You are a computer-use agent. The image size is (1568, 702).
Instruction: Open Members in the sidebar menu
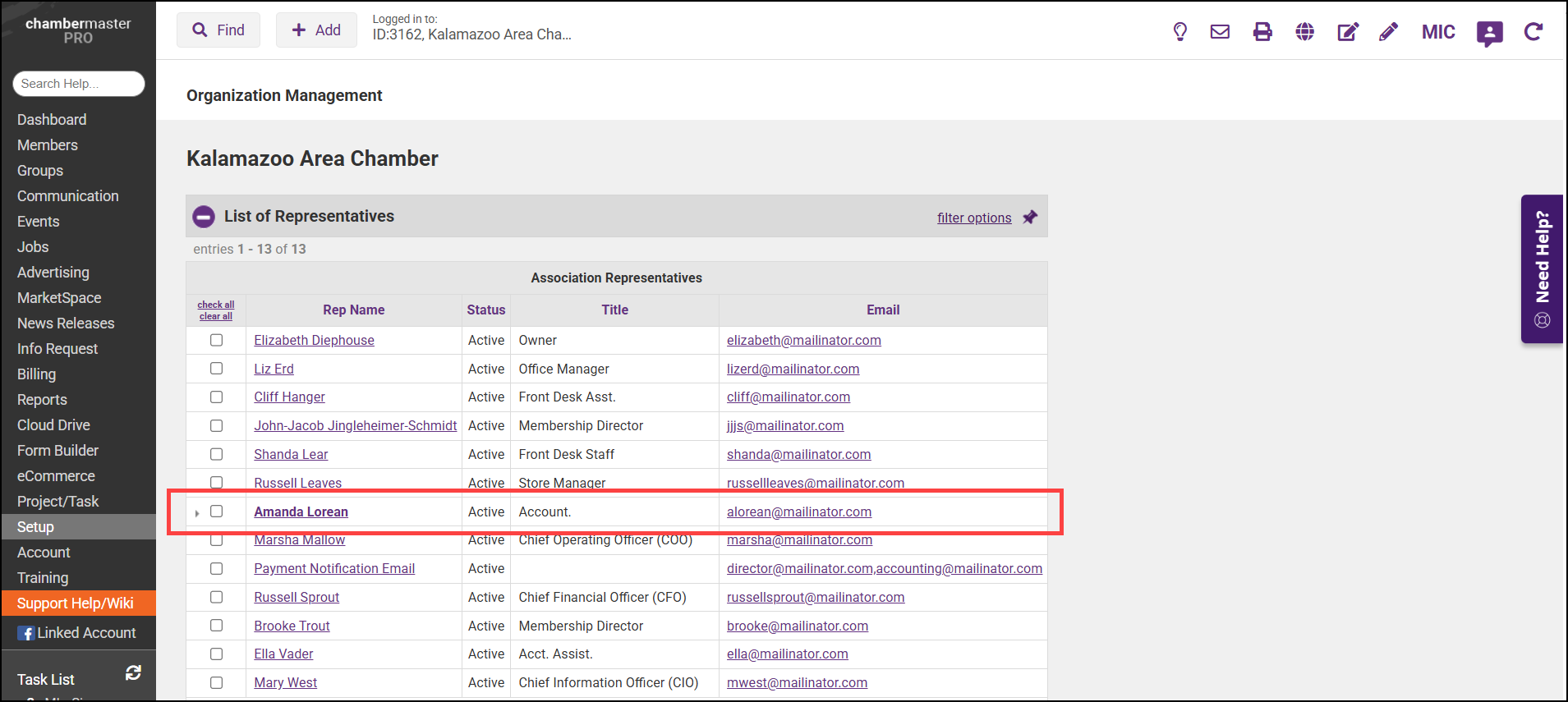[48, 145]
